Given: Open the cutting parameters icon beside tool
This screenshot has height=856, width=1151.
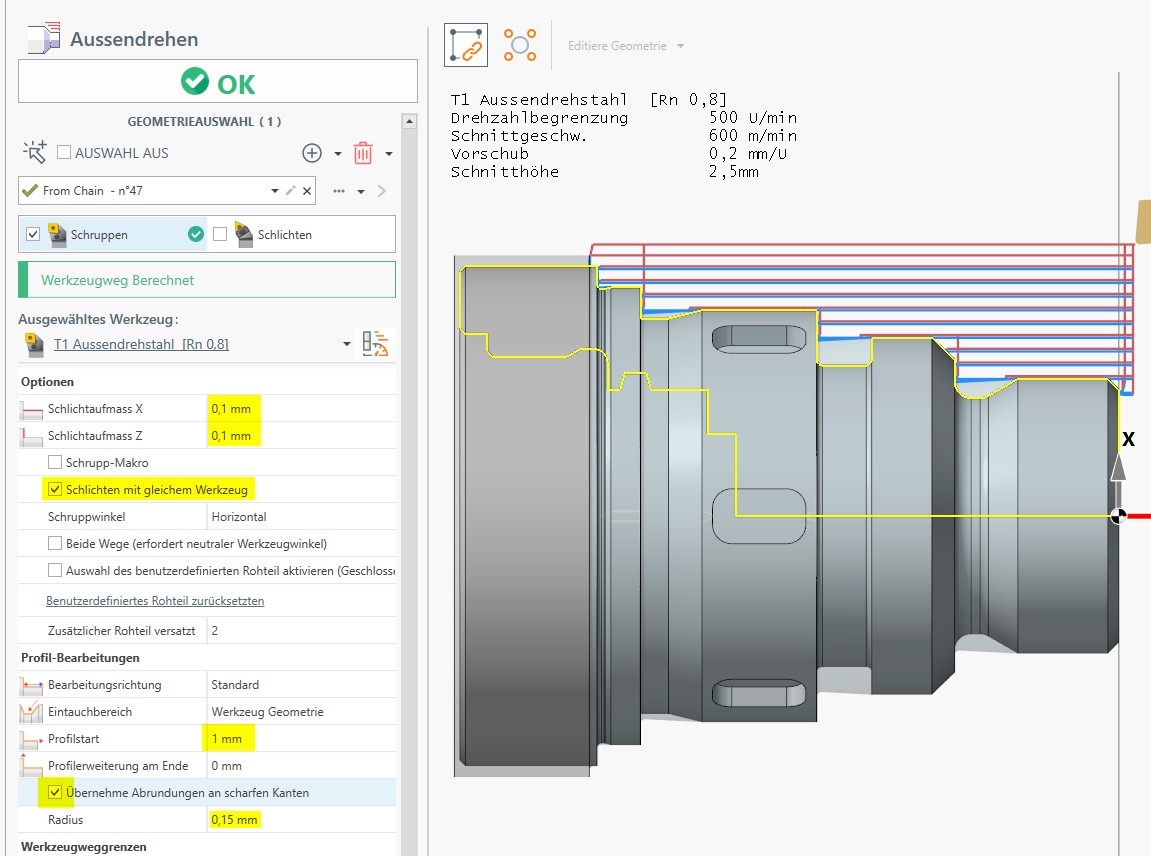Looking at the screenshot, I should (375, 344).
